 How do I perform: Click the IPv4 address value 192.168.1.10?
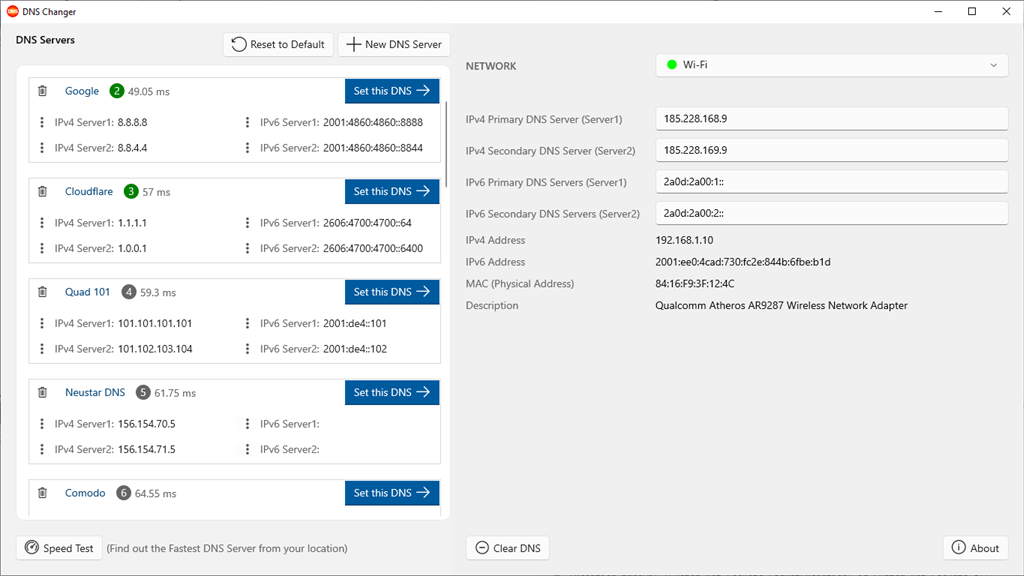click(684, 240)
